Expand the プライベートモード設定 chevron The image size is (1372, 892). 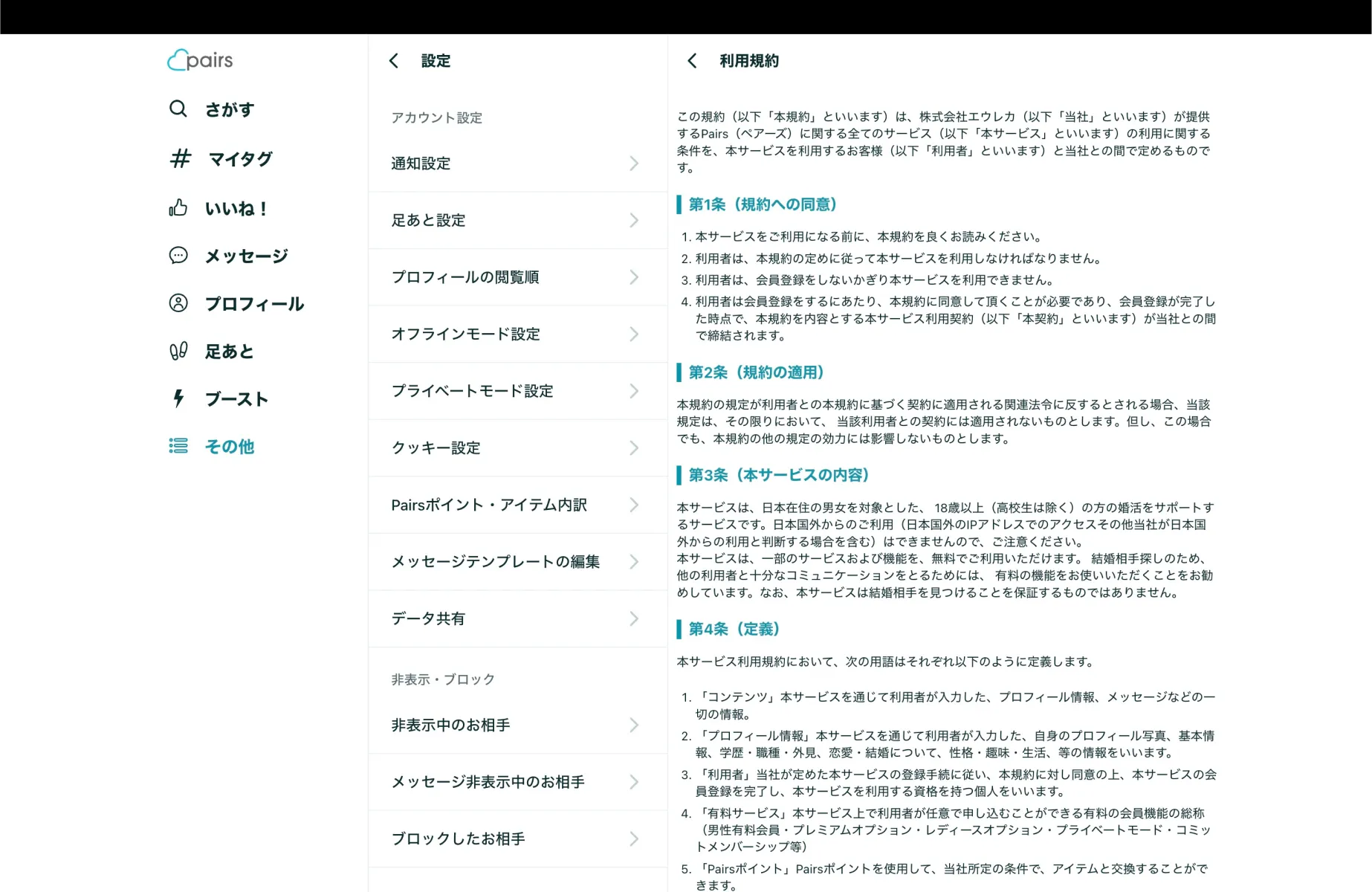(634, 391)
